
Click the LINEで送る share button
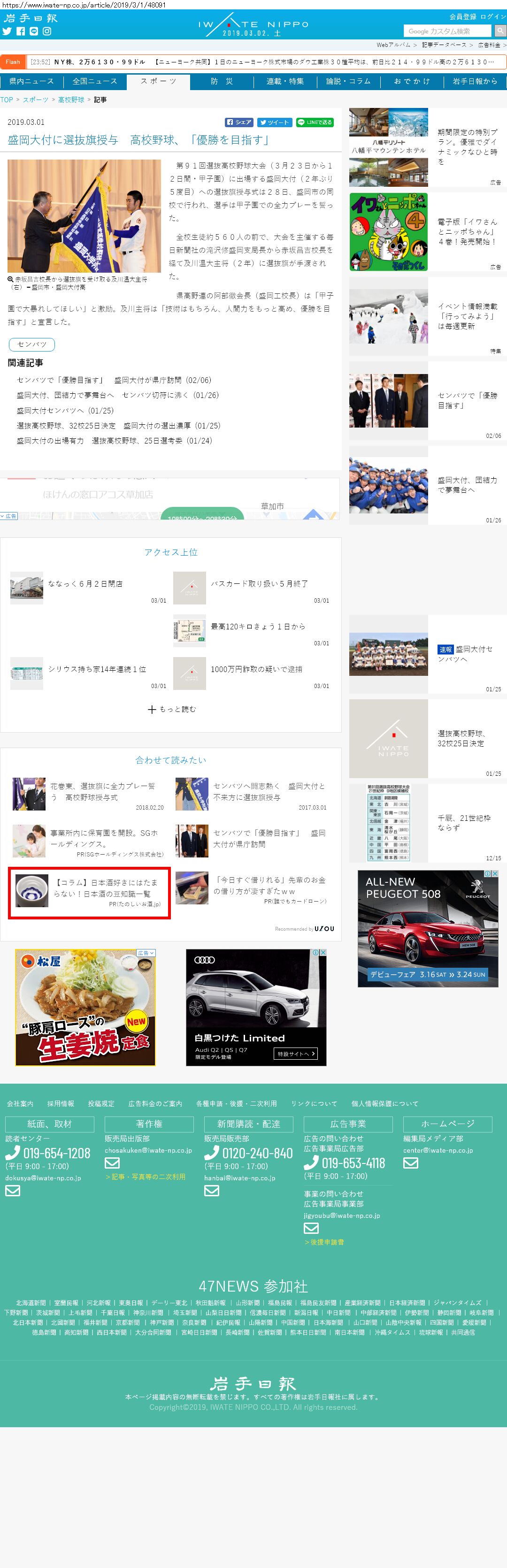[315, 122]
